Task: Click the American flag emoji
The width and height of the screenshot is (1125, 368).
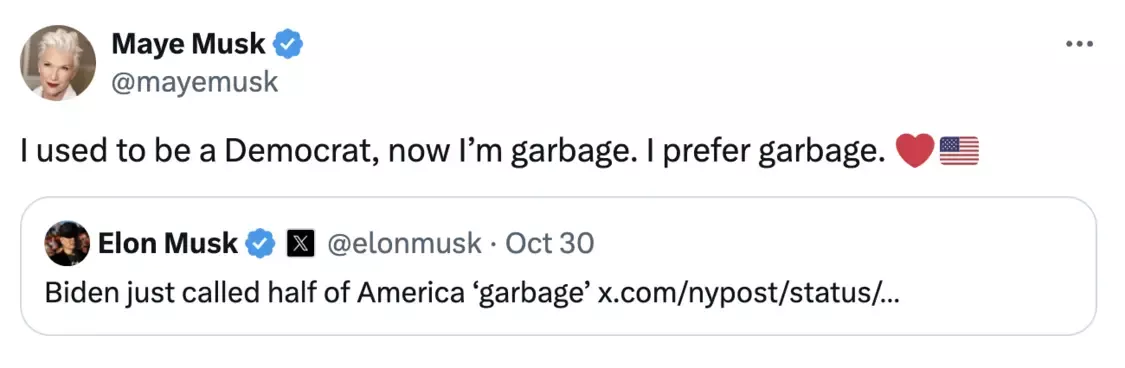Action: [x=959, y=151]
